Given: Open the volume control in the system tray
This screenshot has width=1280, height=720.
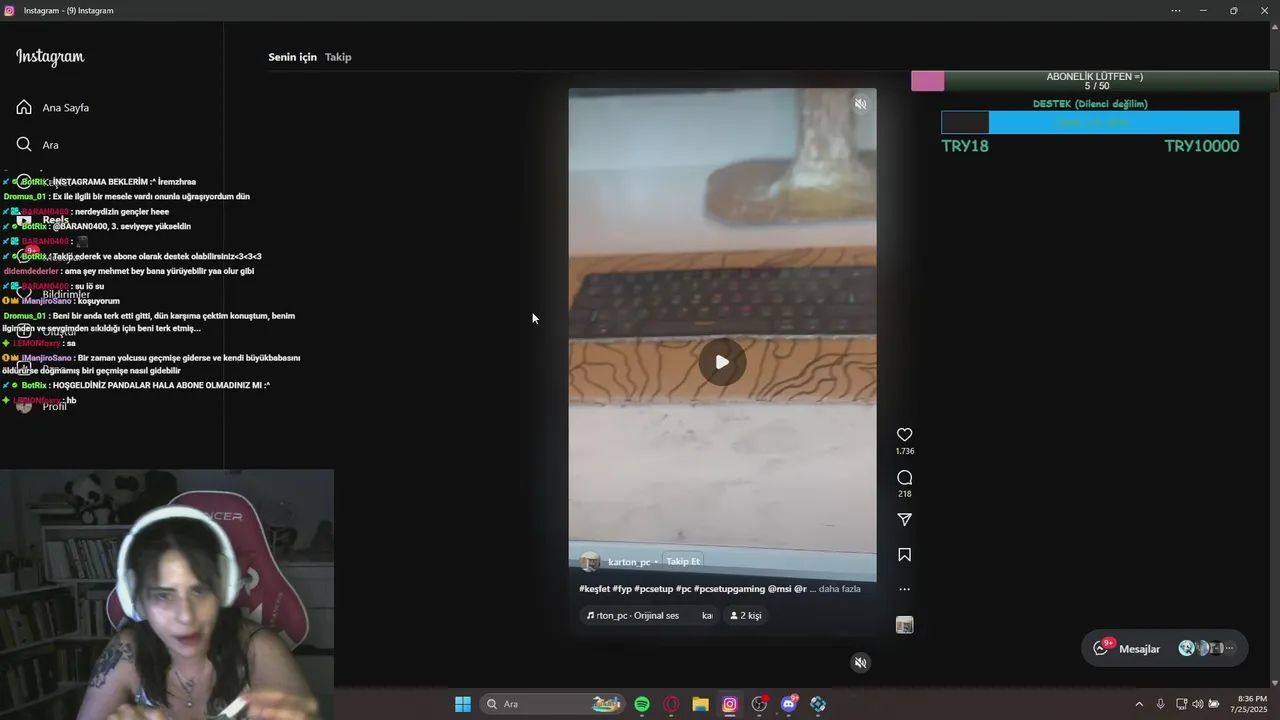Looking at the screenshot, I should pyautogui.click(x=1197, y=704).
